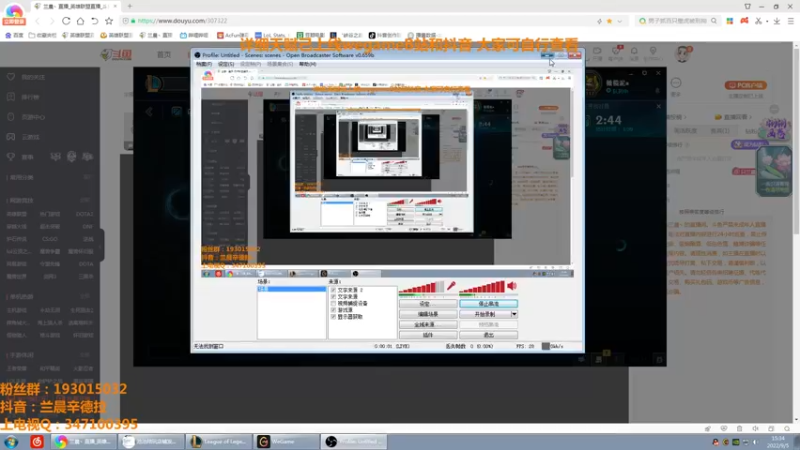
Task: Click the Douyu logo in page header
Action: pos(116,54)
